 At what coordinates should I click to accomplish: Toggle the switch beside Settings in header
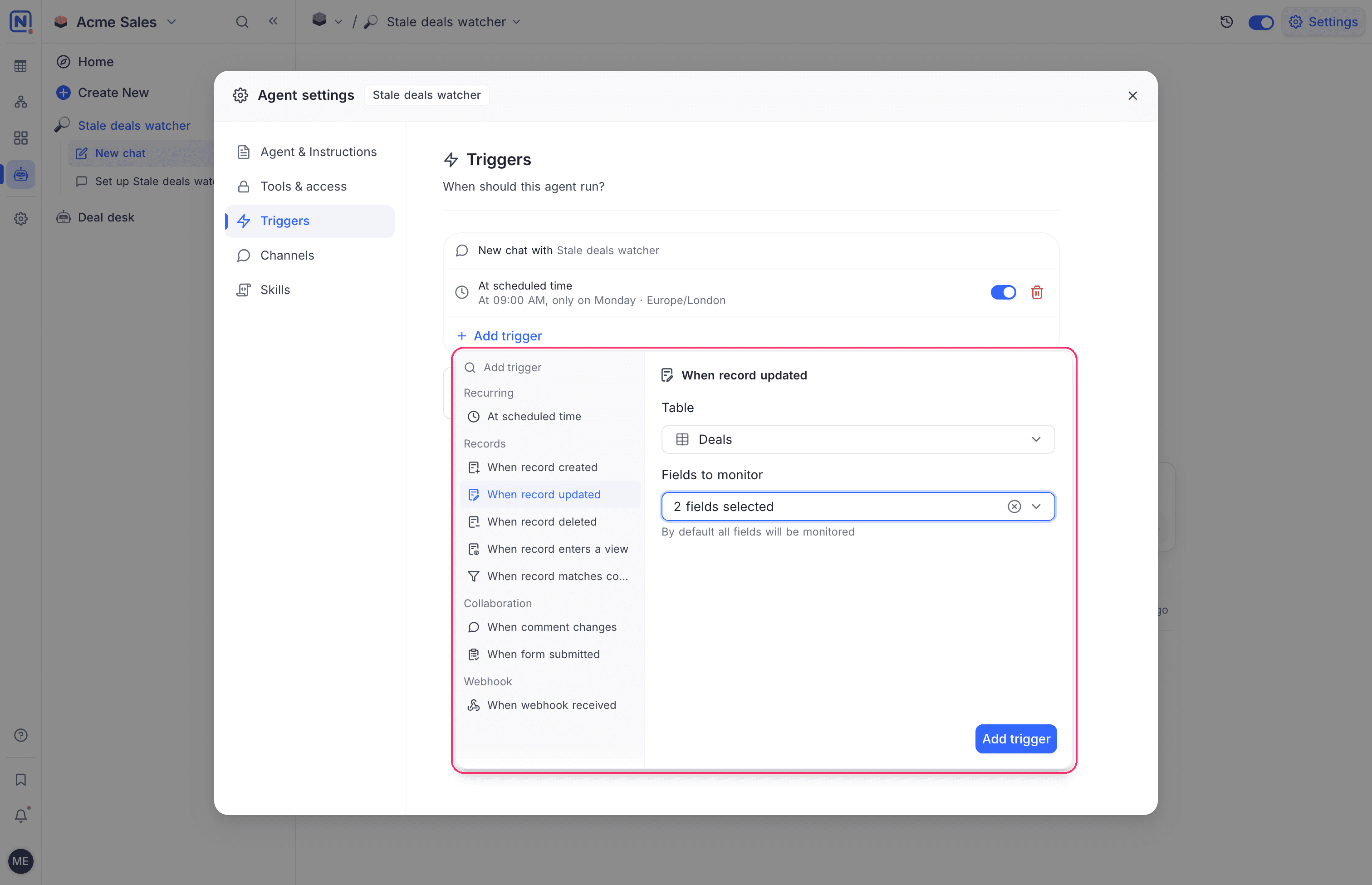(1260, 22)
